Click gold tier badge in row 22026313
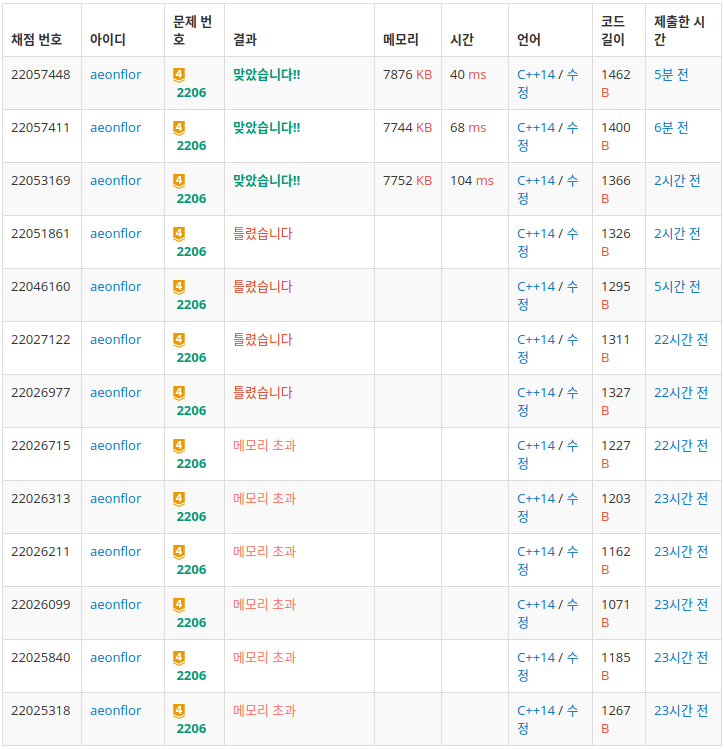 click(x=179, y=499)
